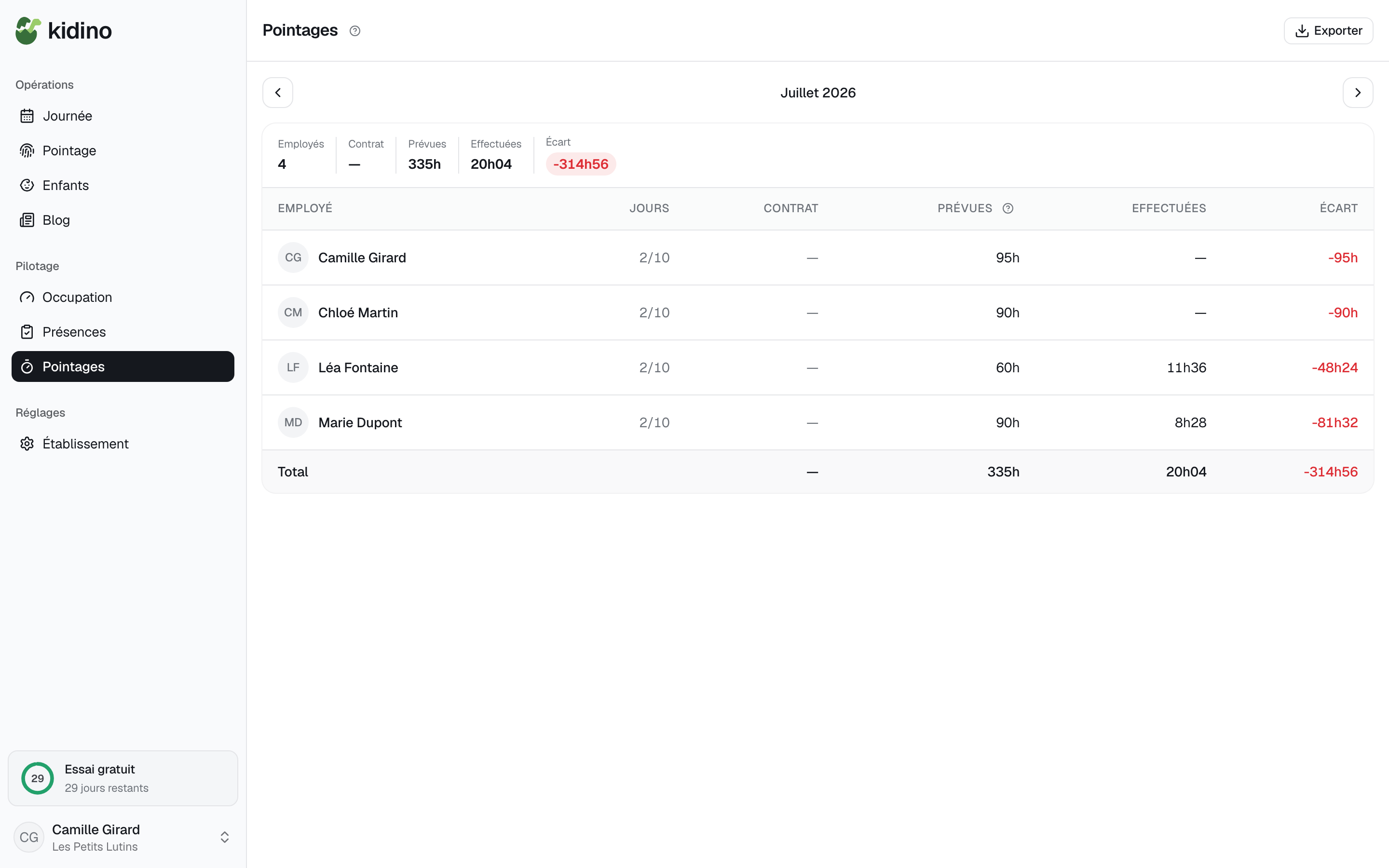Viewport: 1389px width, 868px height.
Task: Click the JOURS column header
Action: 649,208
